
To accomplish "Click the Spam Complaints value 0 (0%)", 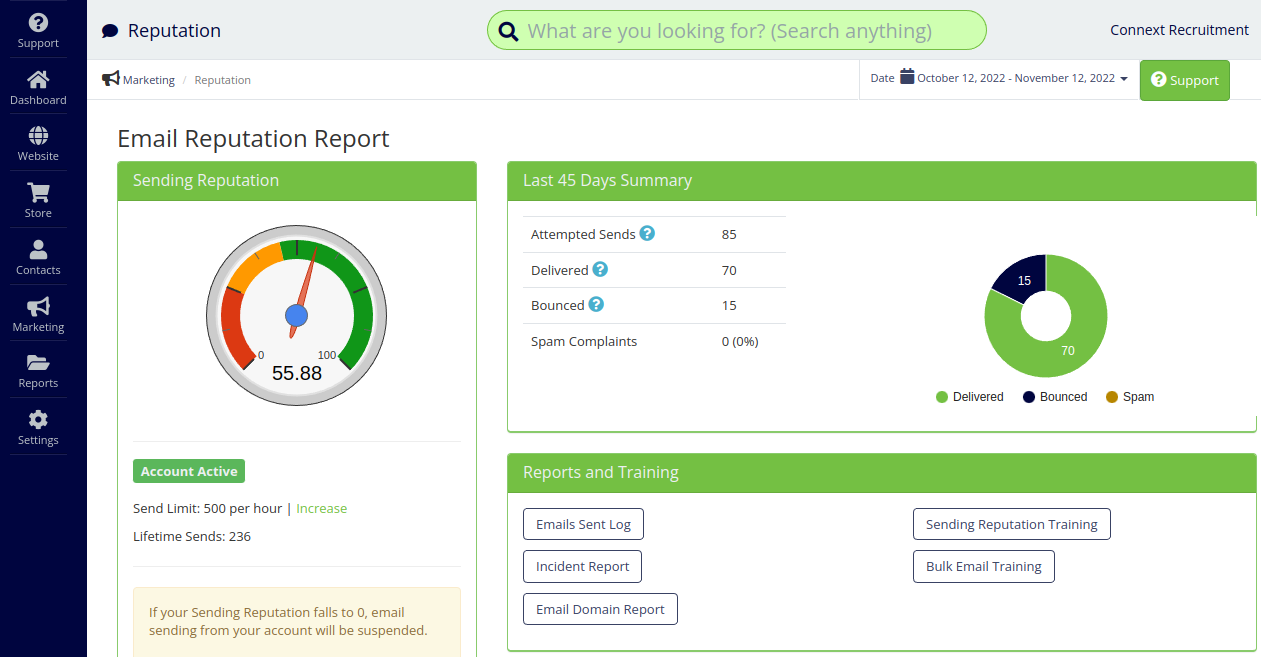I will [x=740, y=341].
